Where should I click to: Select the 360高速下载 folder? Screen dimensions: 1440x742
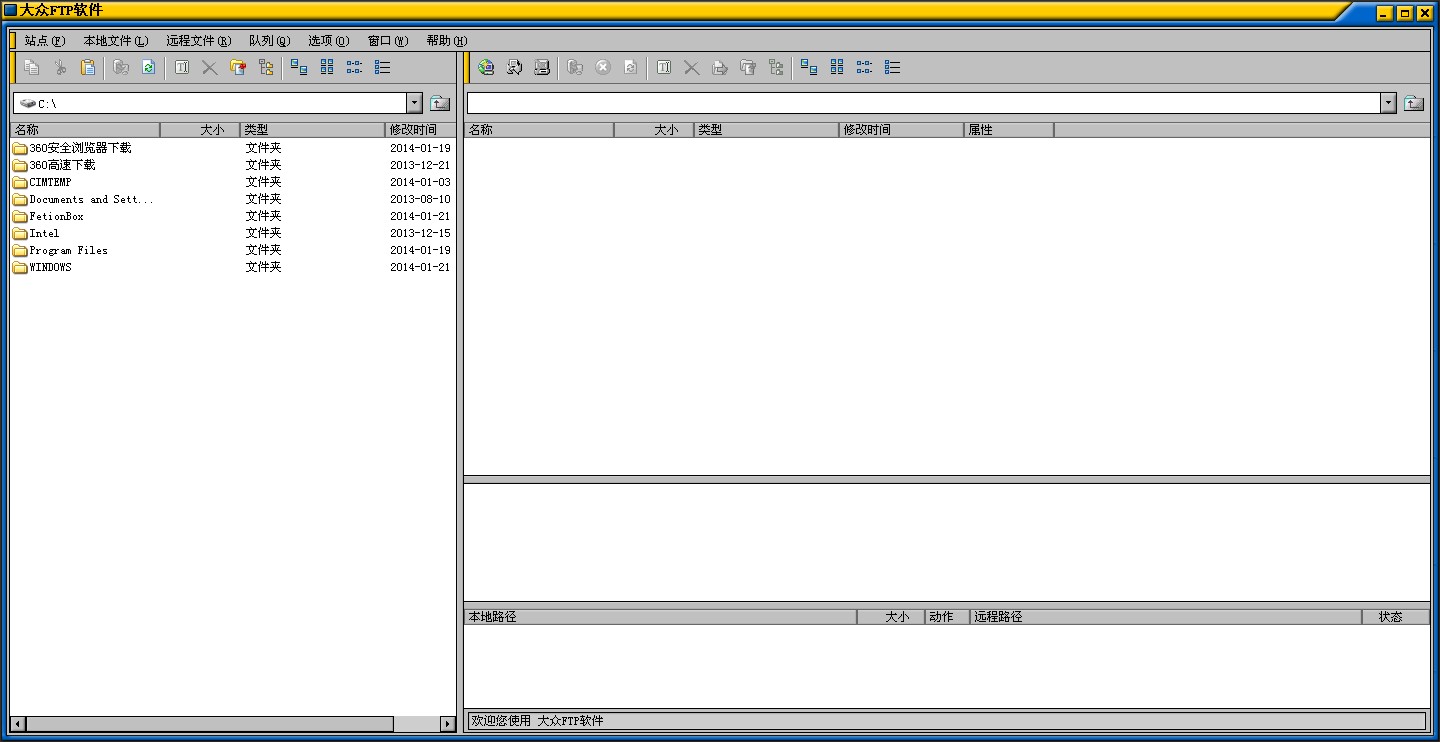coord(54,165)
